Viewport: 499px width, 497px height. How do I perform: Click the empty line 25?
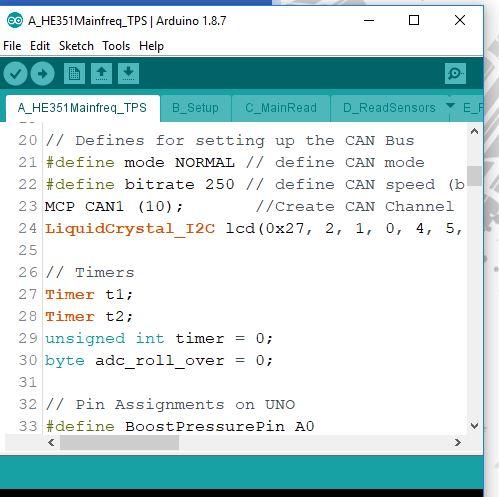(254, 251)
